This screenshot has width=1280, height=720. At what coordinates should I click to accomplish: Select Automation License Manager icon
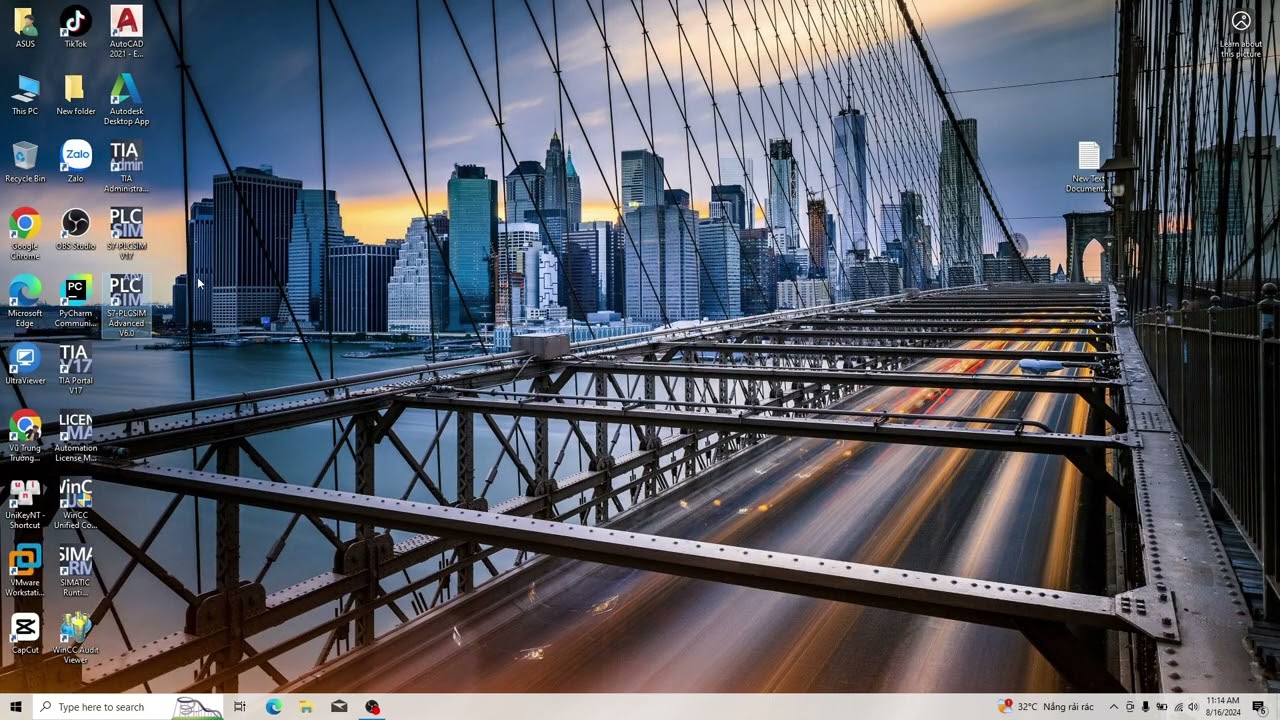point(75,436)
